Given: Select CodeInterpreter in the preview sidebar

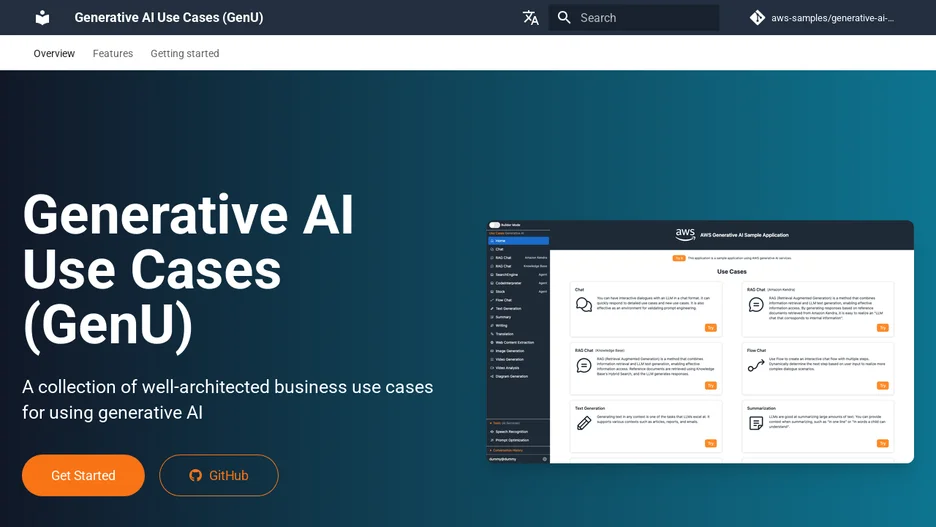Looking at the screenshot, I should [518, 283].
